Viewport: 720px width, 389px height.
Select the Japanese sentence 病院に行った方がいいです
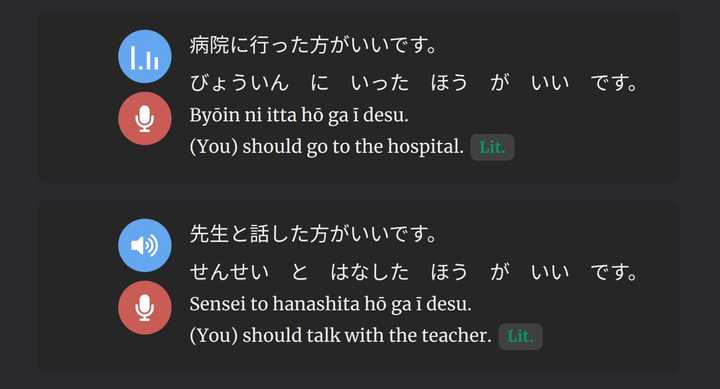(x=313, y=45)
